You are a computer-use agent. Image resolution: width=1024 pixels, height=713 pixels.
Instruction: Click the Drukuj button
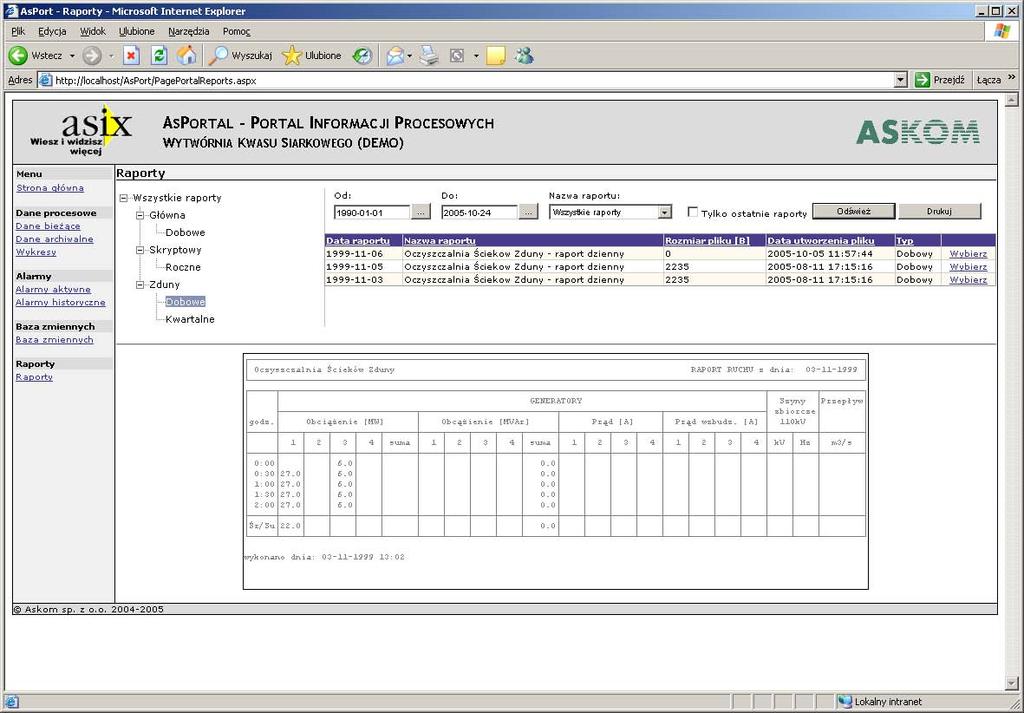tap(939, 212)
